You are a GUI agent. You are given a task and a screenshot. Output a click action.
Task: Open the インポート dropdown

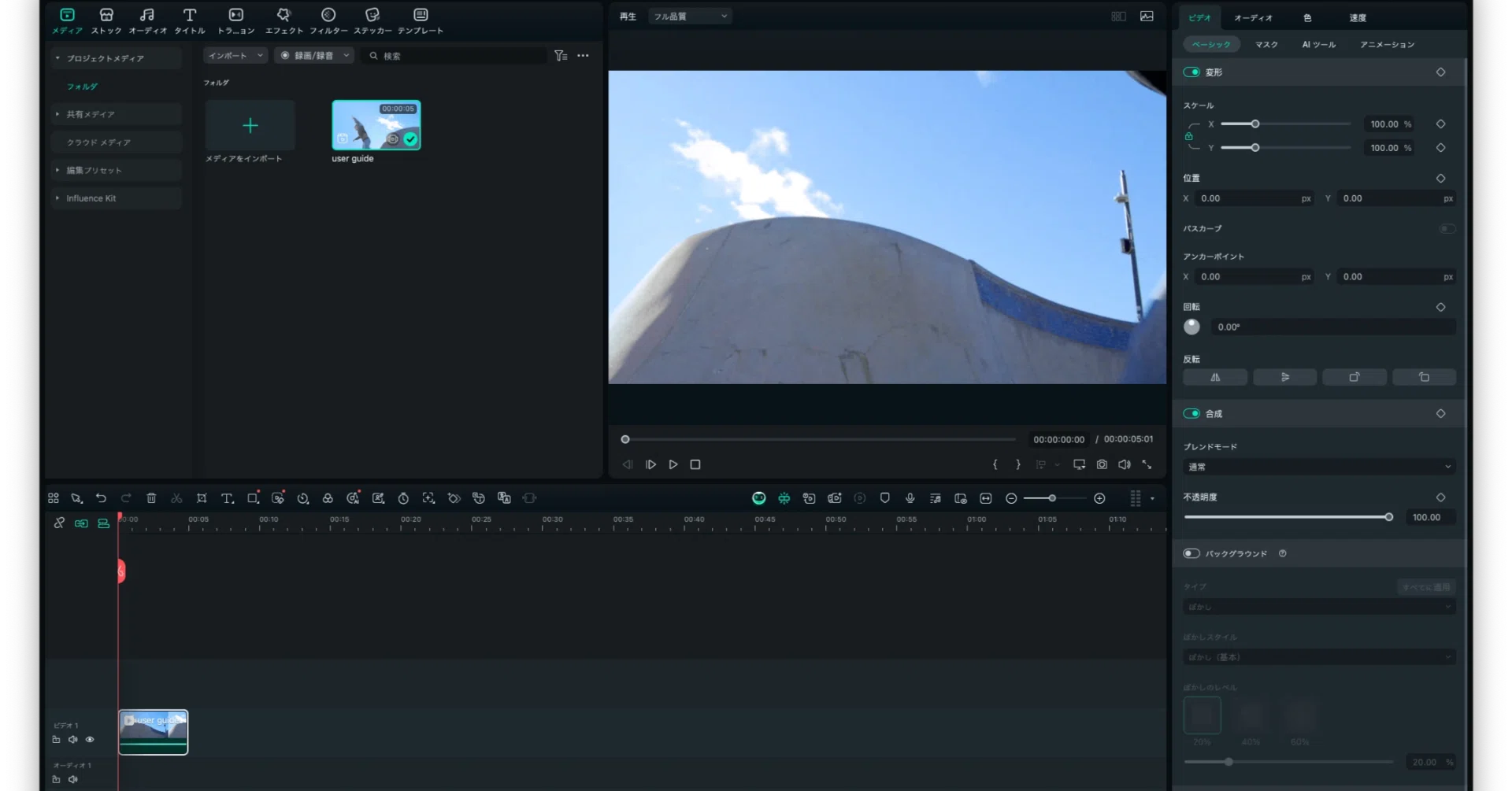(x=235, y=56)
